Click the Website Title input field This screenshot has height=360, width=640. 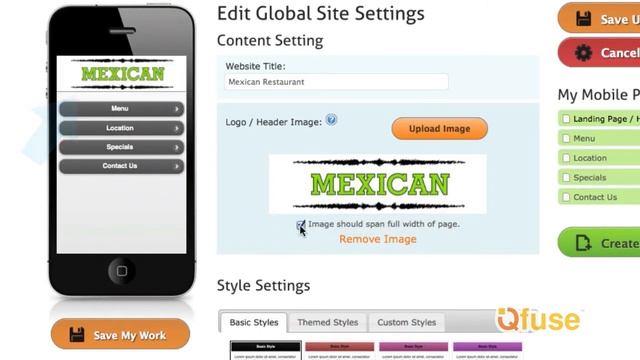336,82
